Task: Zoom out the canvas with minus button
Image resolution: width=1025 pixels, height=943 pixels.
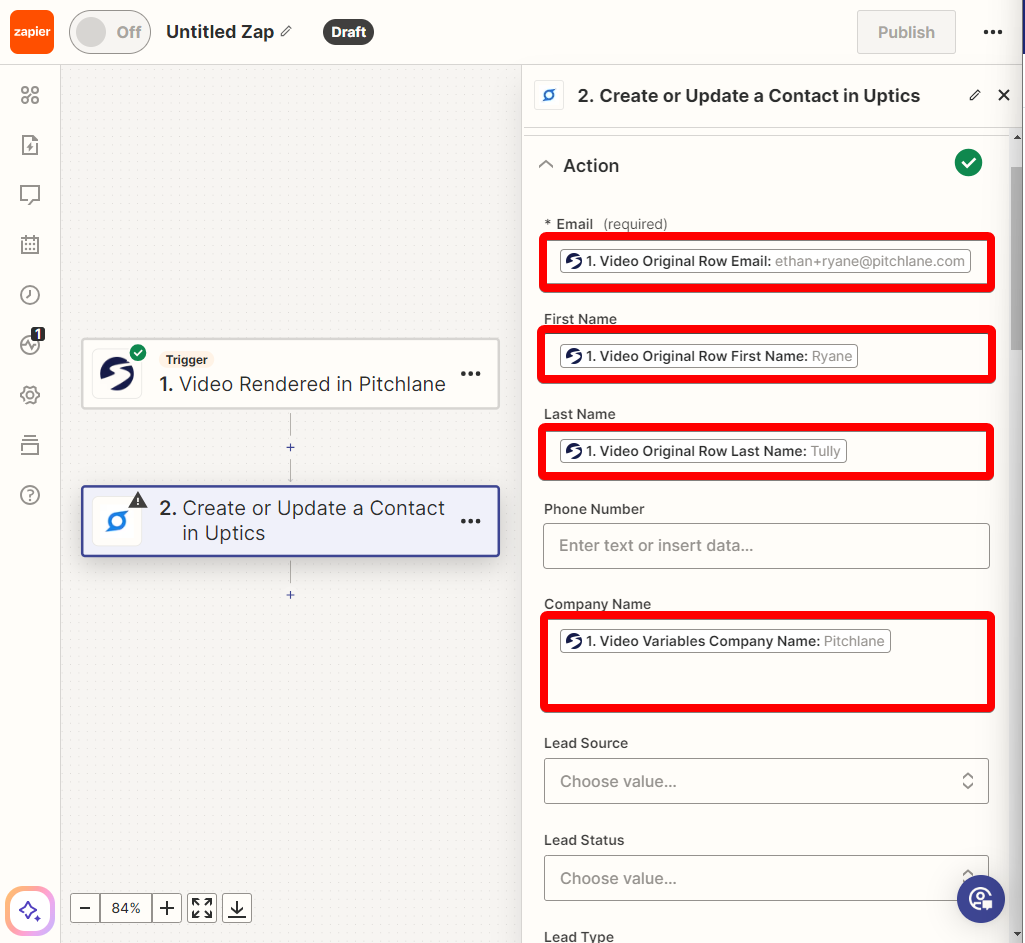Action: (85, 908)
